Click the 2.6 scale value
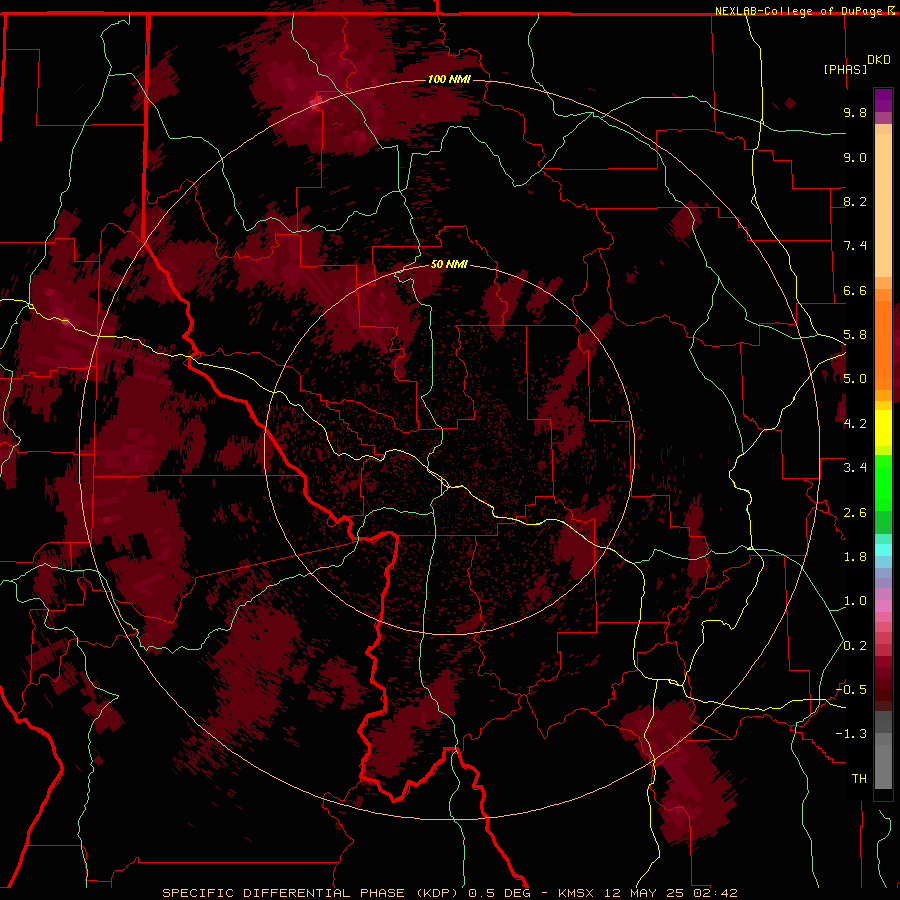900x900 pixels. [x=855, y=513]
